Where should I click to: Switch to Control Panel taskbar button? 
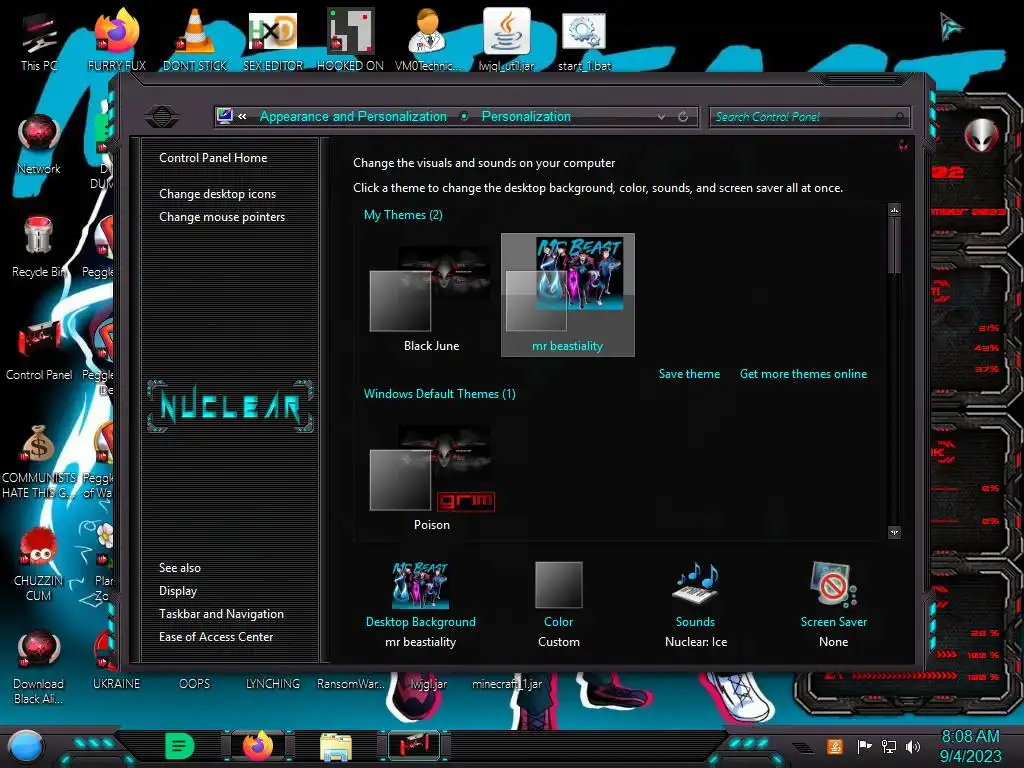tap(413, 746)
